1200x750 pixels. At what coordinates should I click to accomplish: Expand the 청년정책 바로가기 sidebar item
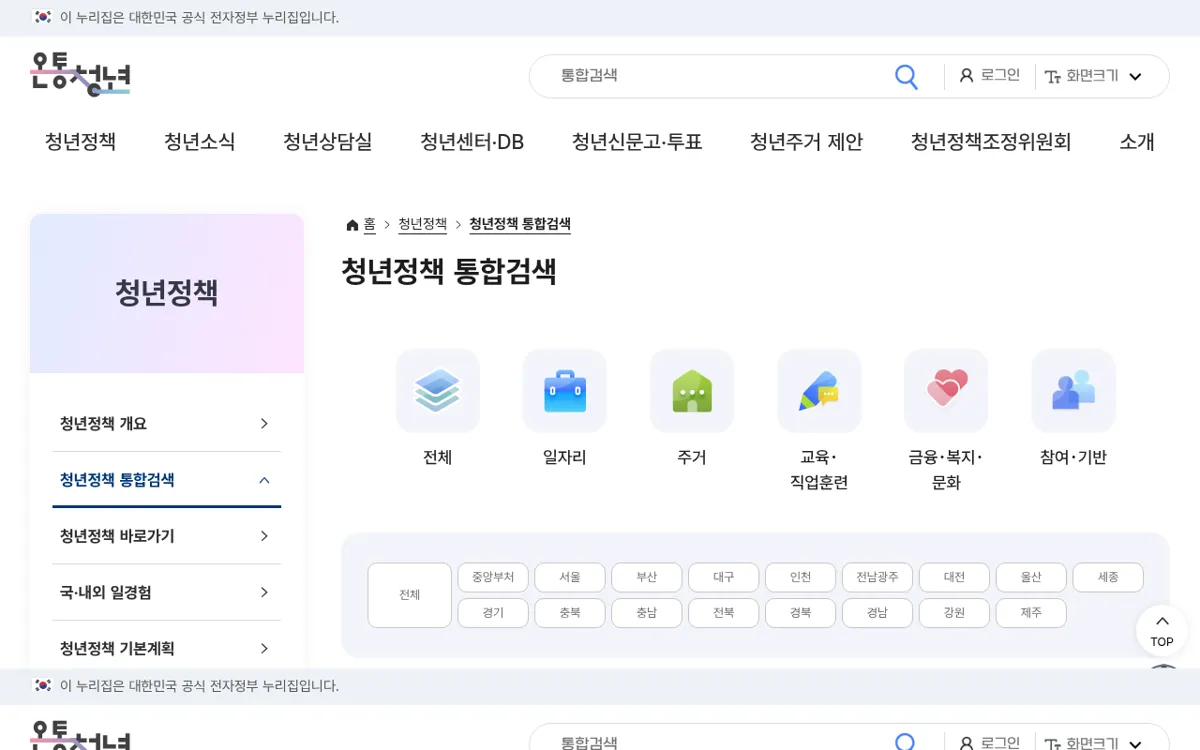click(166, 536)
